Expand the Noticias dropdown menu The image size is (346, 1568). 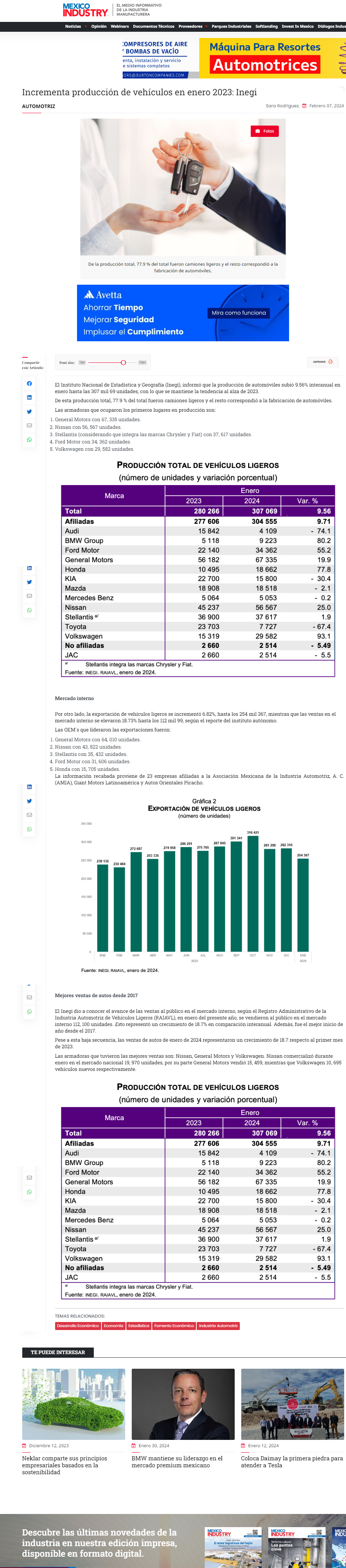pos(76,27)
